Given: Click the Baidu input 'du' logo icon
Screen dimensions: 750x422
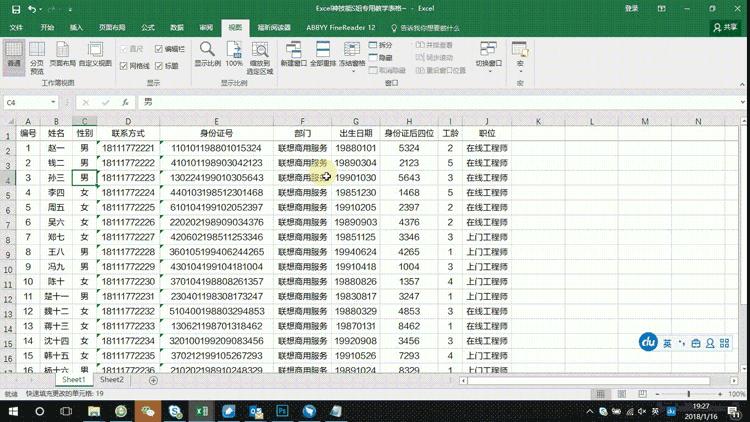Looking at the screenshot, I should pos(648,342).
